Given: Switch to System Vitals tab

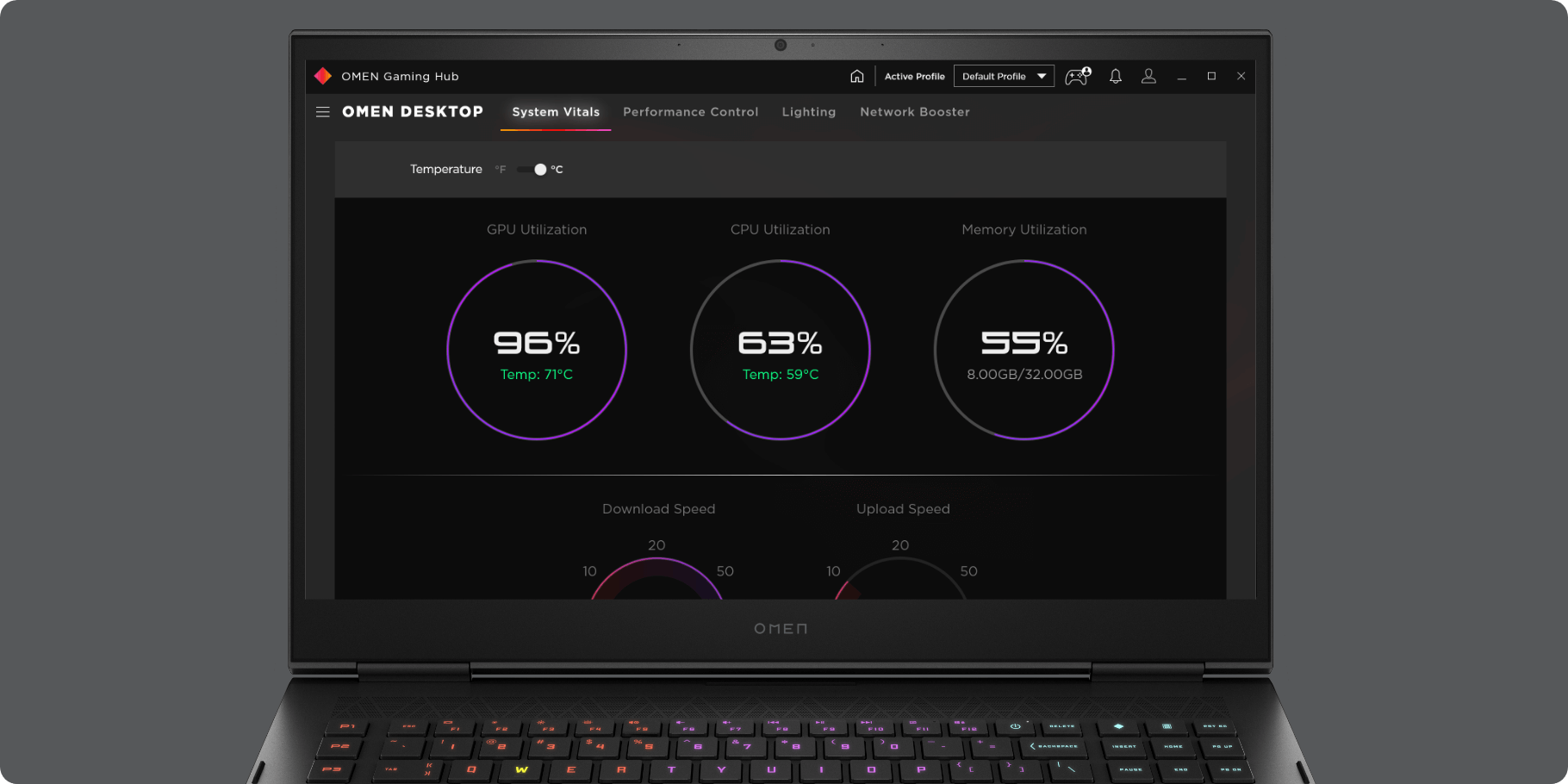Looking at the screenshot, I should [x=556, y=112].
